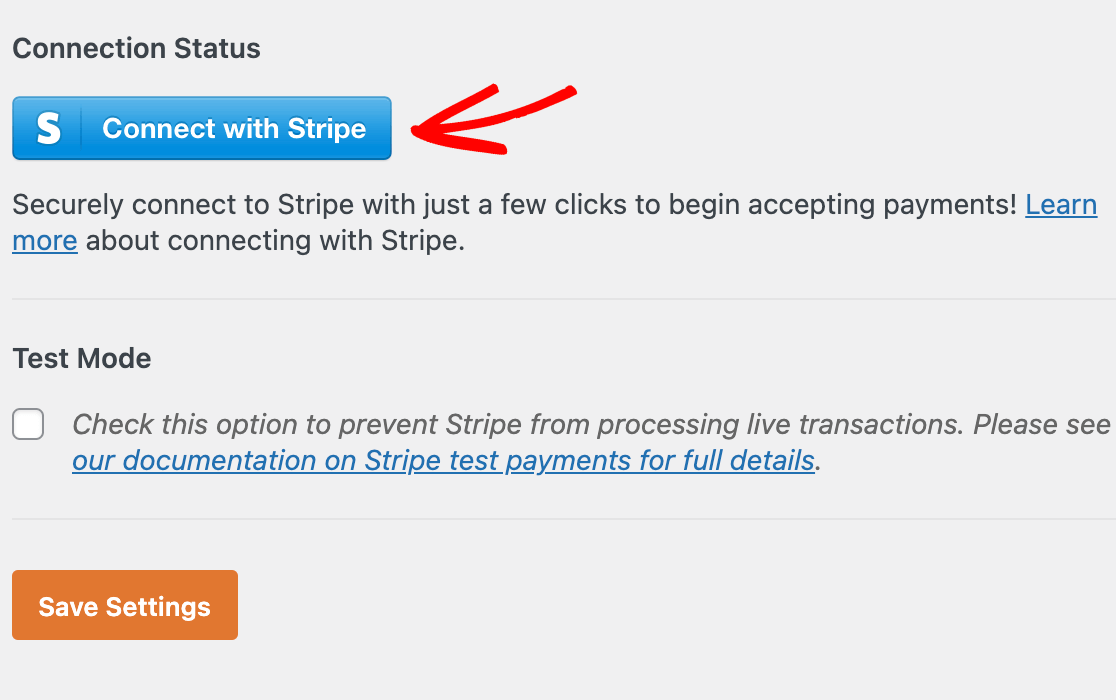Open the Learn more link about connecting with Stripe
The image size is (1116, 700).
click(x=1061, y=204)
